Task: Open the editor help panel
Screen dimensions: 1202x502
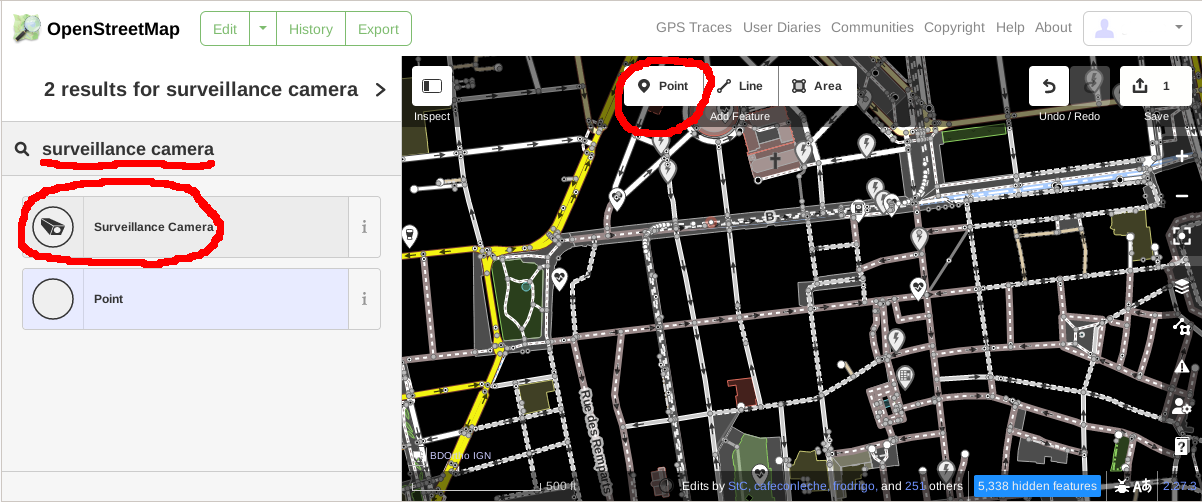Action: coord(1182,446)
